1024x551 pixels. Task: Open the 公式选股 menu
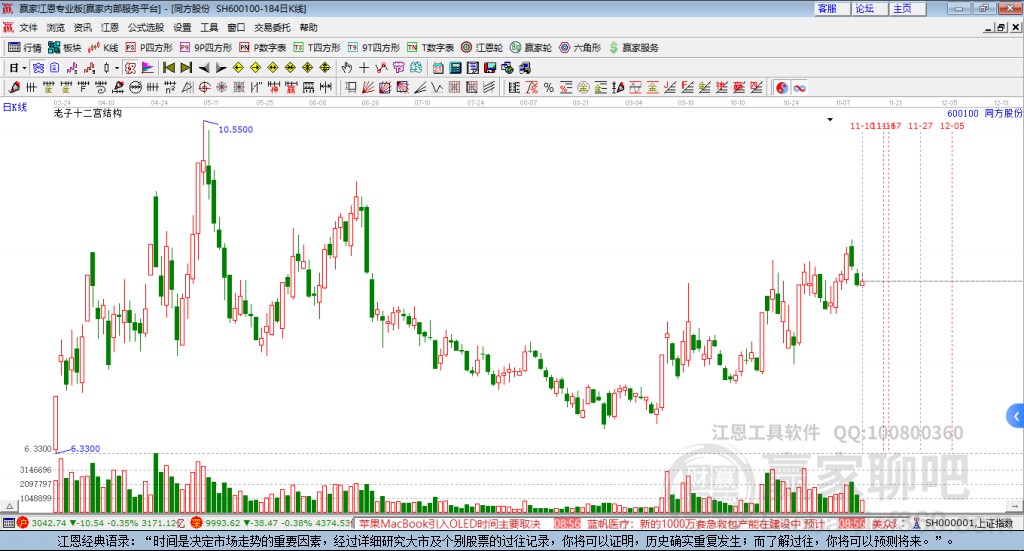(146, 27)
